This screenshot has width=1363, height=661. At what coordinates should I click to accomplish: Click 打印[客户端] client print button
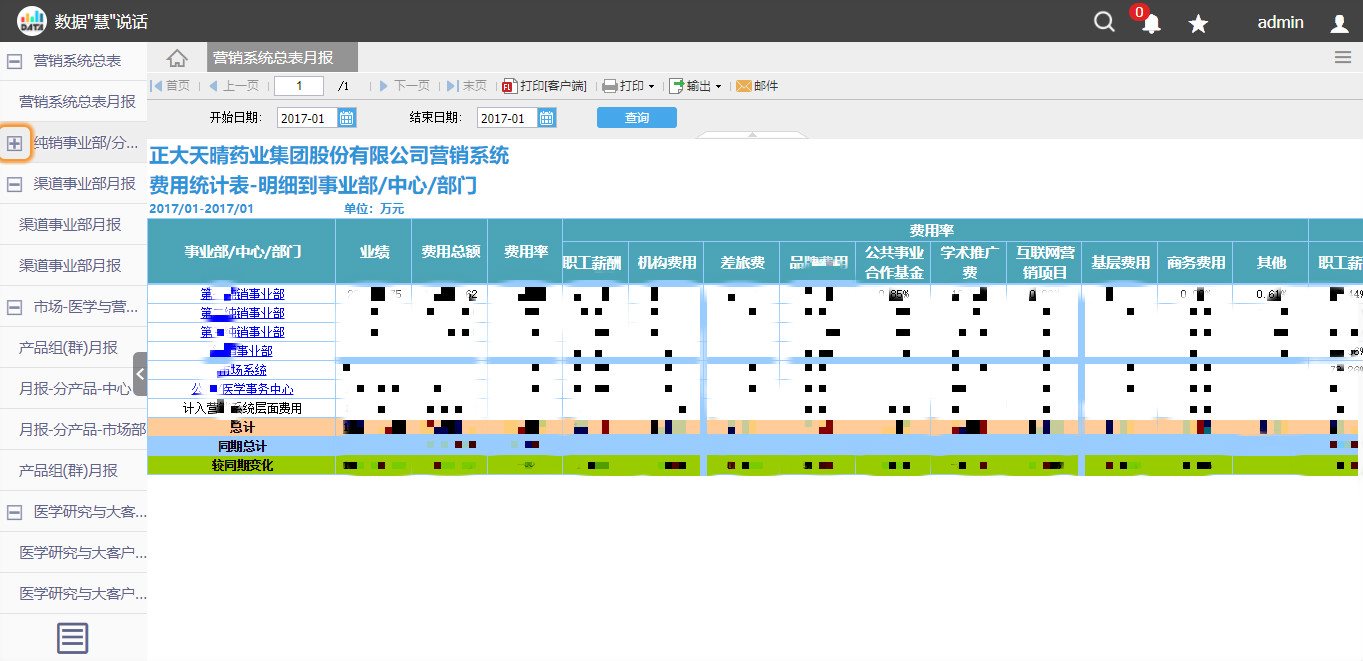click(x=544, y=86)
